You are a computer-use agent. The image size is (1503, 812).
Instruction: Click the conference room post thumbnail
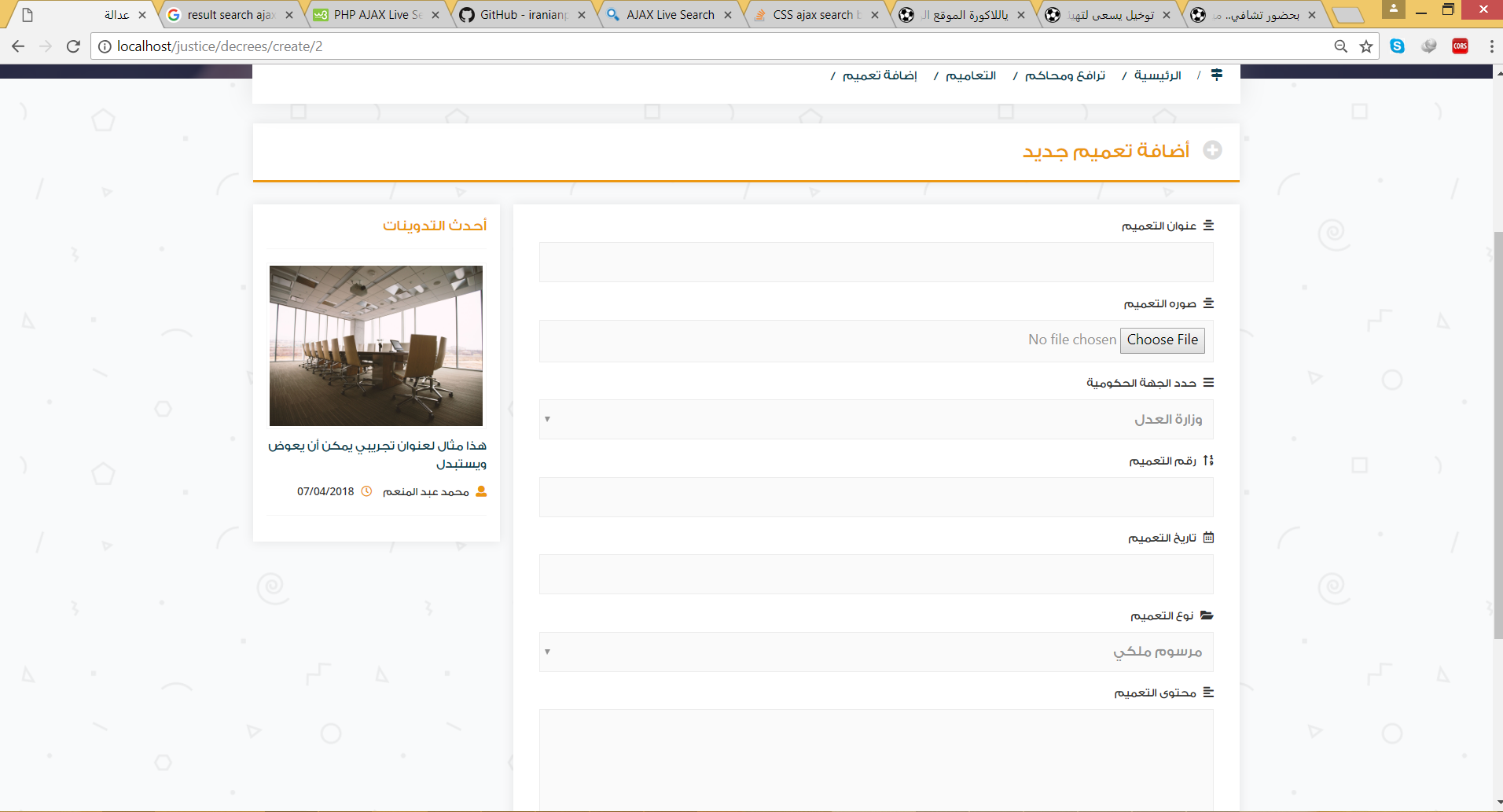376,346
